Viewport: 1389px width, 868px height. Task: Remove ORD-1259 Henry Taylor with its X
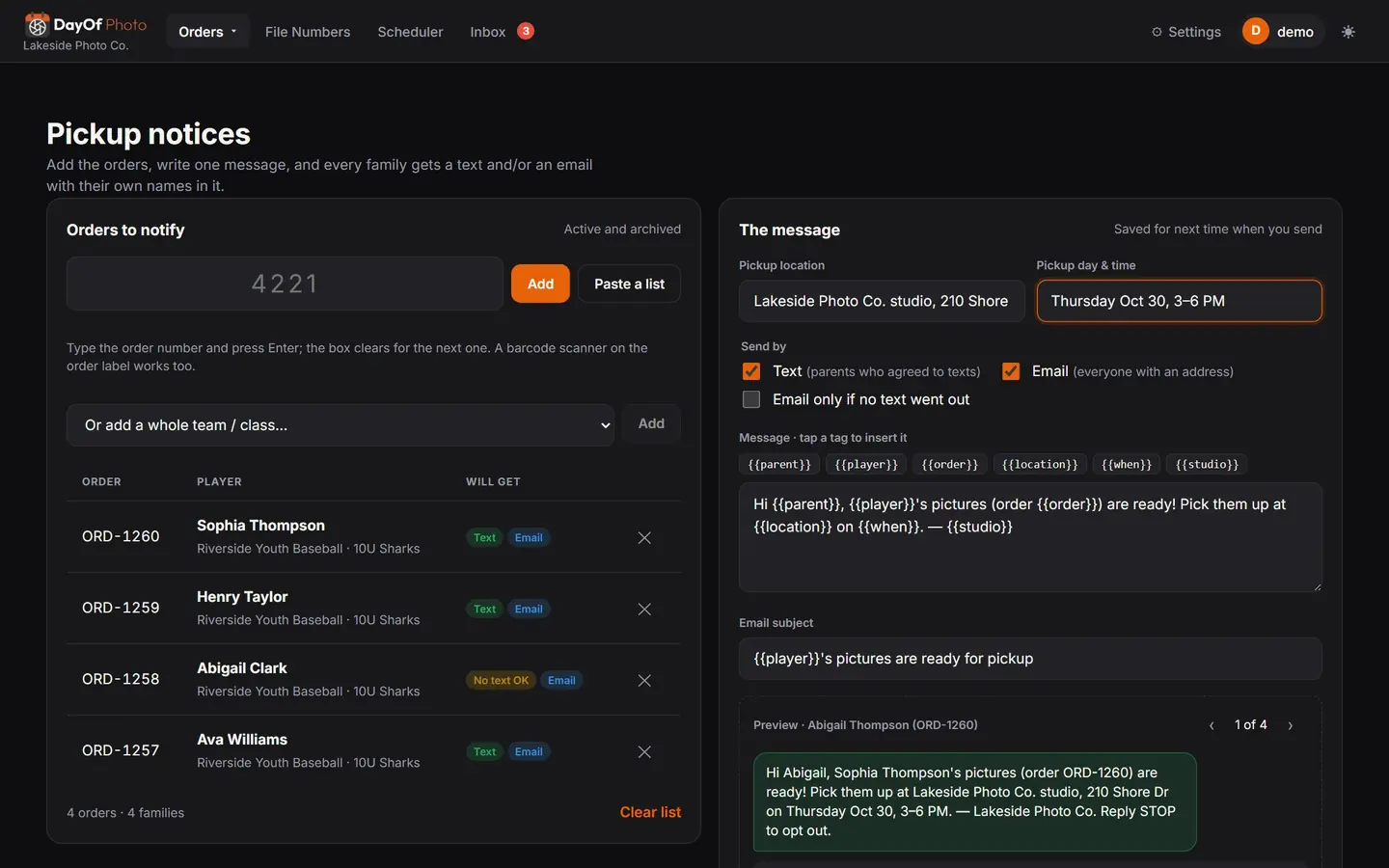(x=644, y=609)
